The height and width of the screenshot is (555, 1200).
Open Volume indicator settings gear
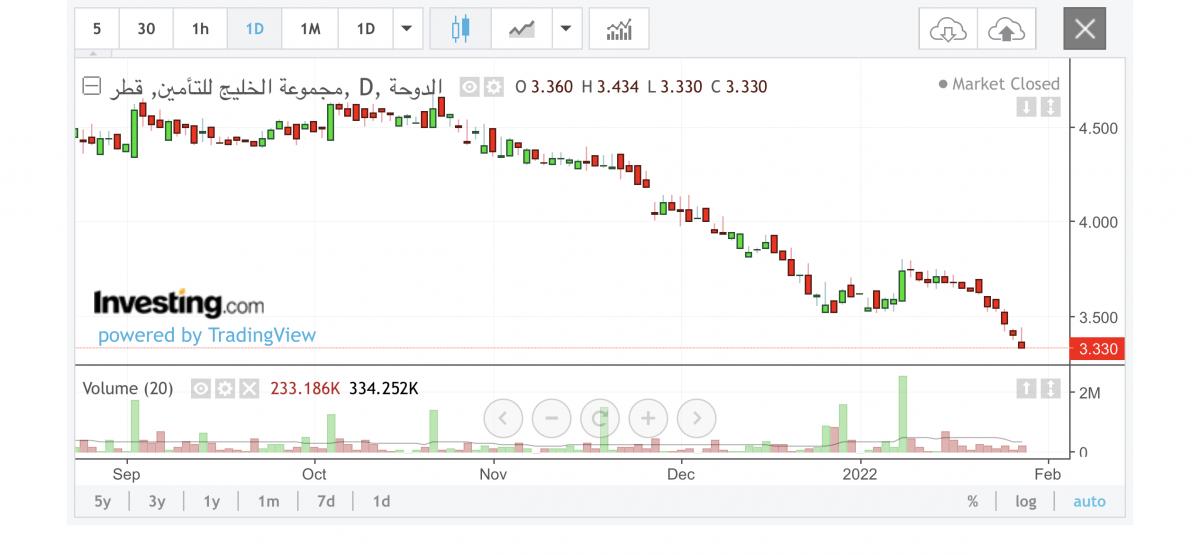coord(225,388)
